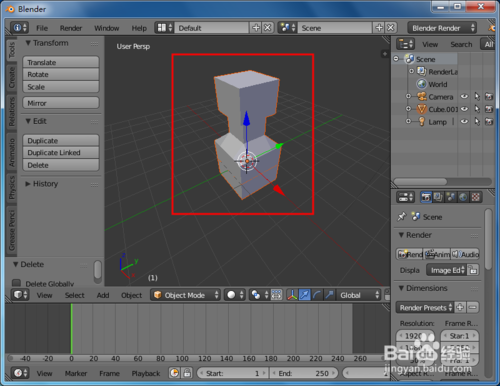Open the Object Mode dropdown
Screen dimensions: 500x386
tap(185, 295)
